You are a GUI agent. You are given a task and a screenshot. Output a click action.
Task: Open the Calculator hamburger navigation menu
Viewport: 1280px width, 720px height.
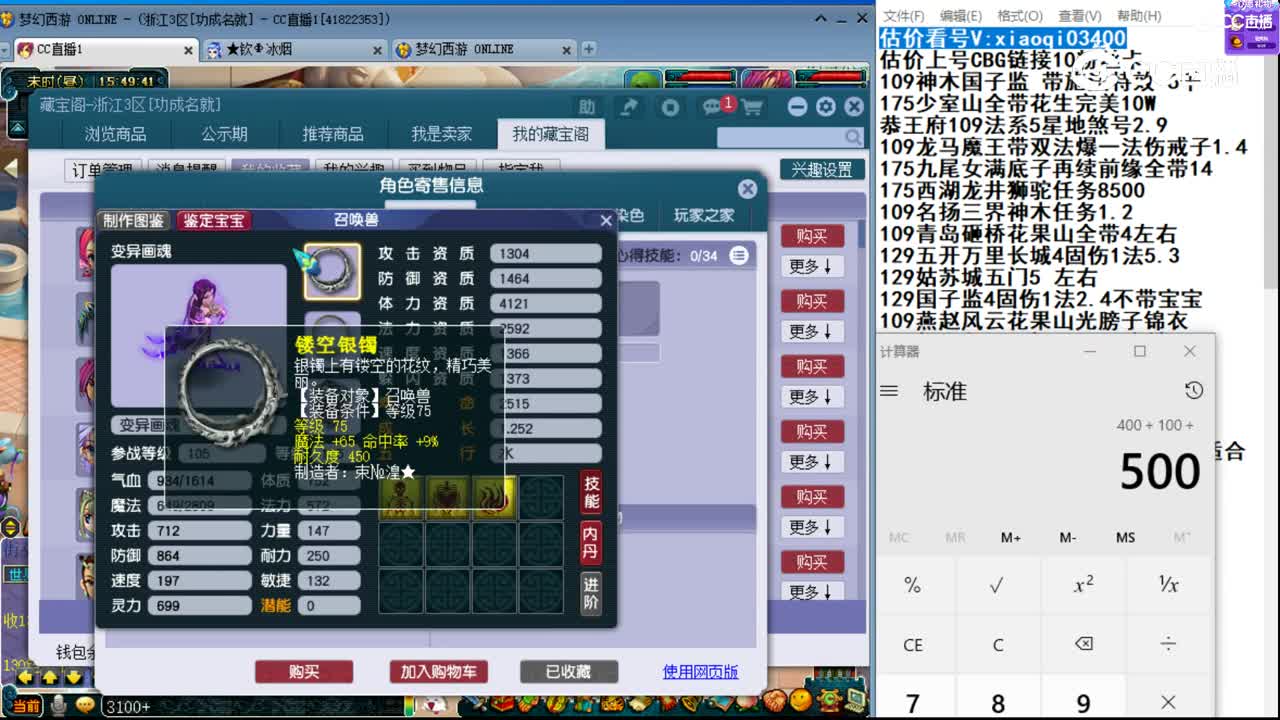coord(889,391)
